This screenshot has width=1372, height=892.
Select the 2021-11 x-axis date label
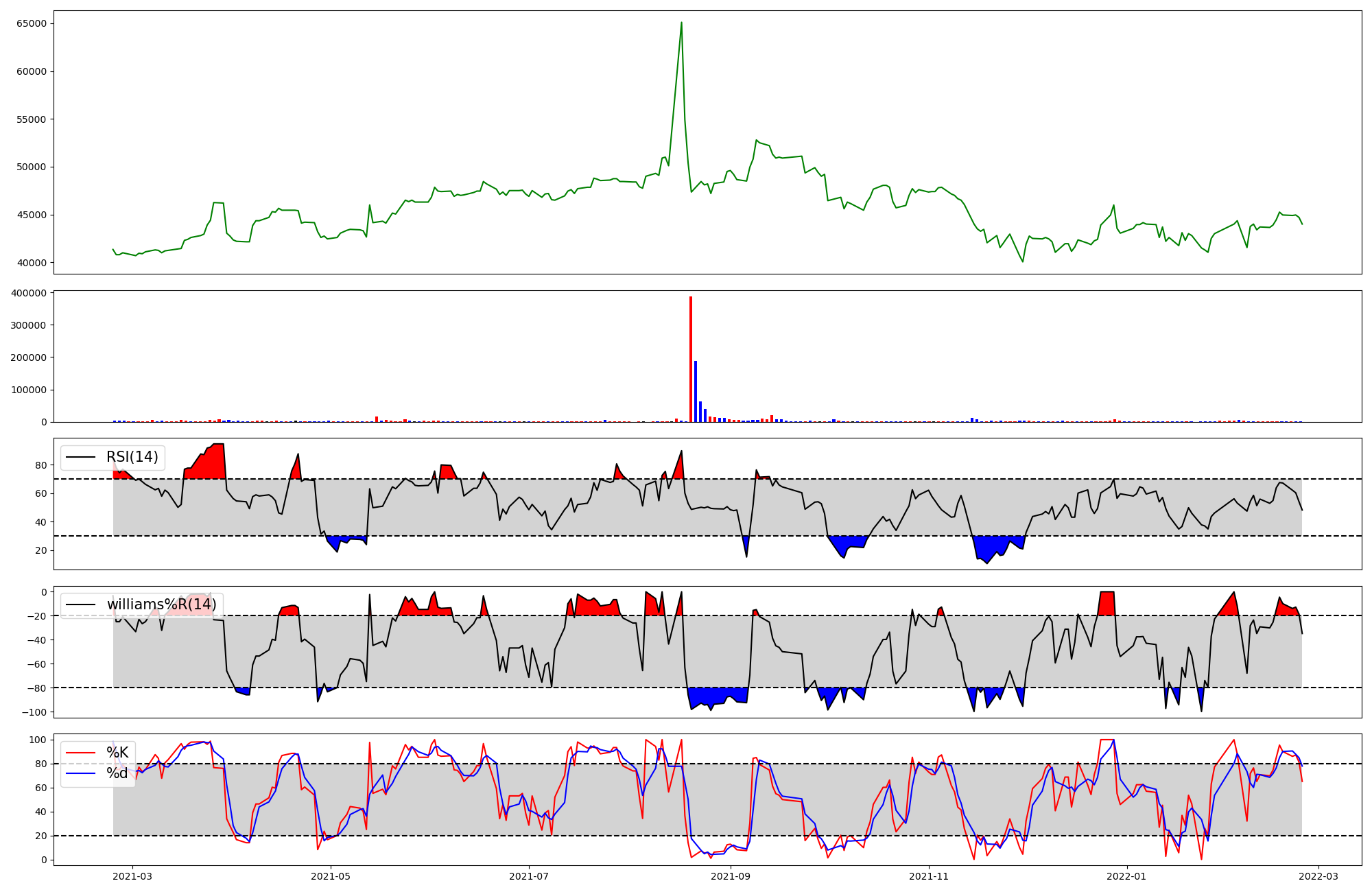click(x=929, y=876)
